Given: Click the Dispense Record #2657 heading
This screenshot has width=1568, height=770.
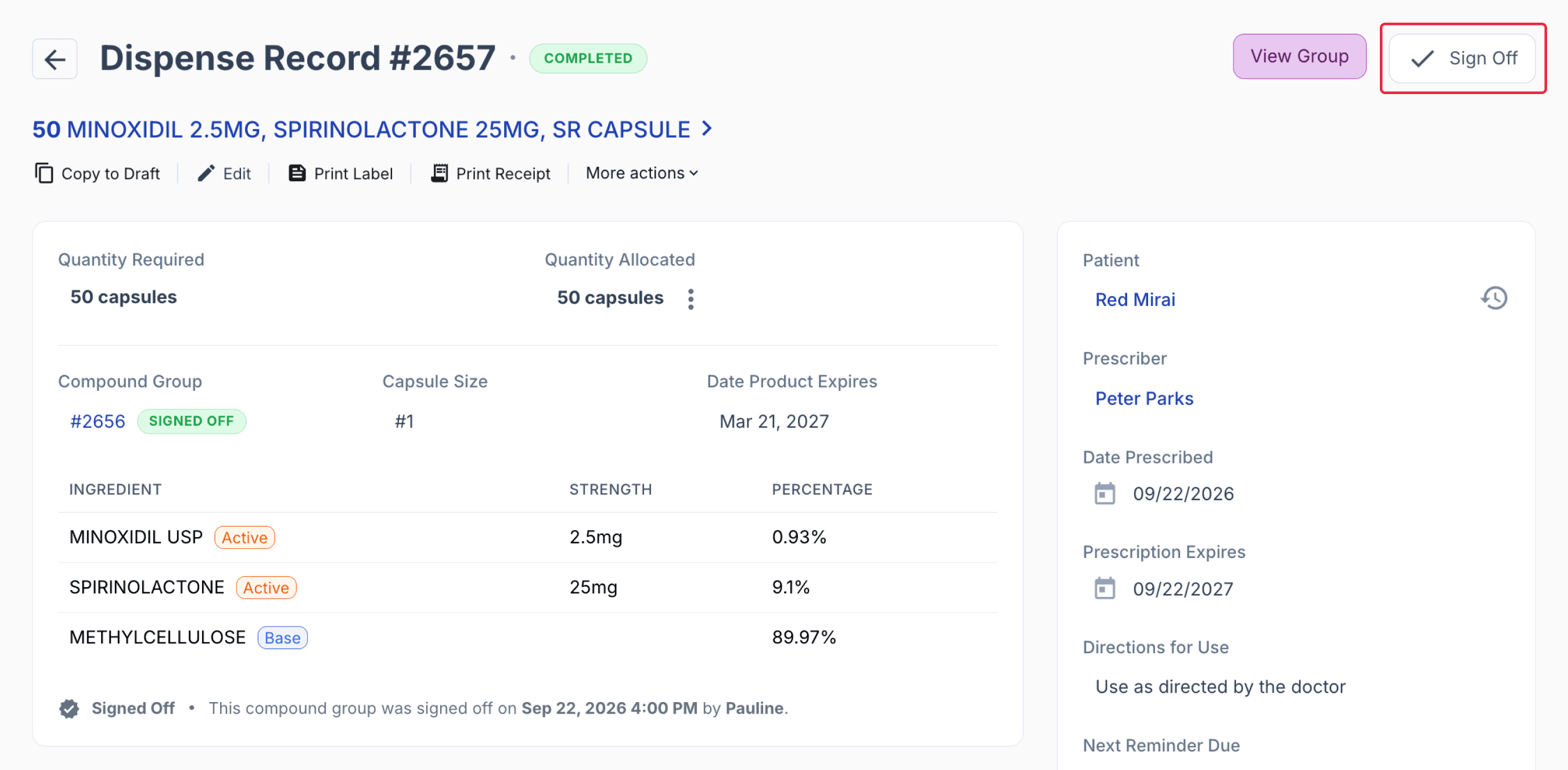Looking at the screenshot, I should tap(298, 58).
